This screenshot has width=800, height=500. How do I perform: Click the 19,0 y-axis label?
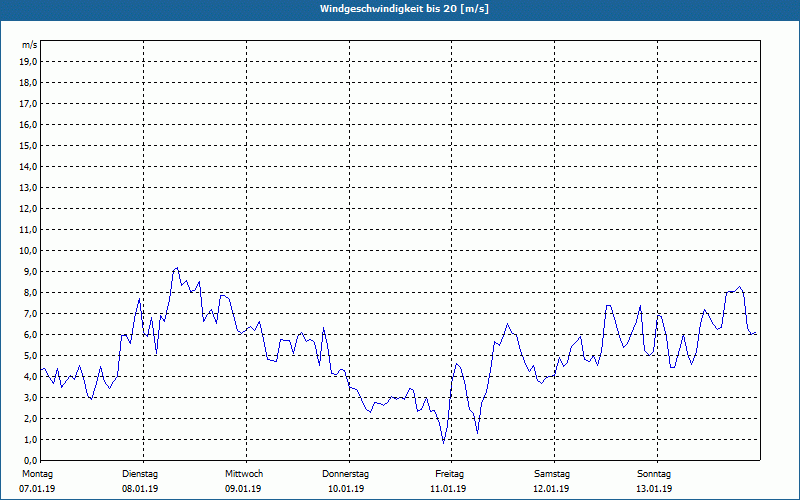click(x=28, y=62)
